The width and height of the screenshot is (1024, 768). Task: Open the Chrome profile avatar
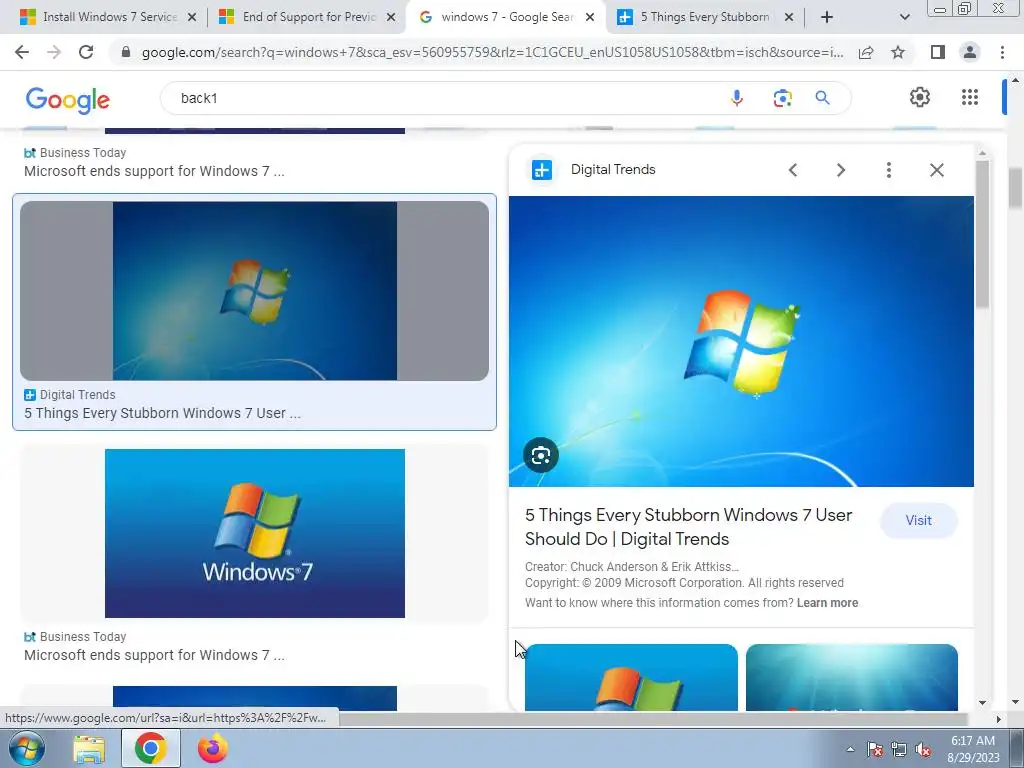[x=970, y=52]
